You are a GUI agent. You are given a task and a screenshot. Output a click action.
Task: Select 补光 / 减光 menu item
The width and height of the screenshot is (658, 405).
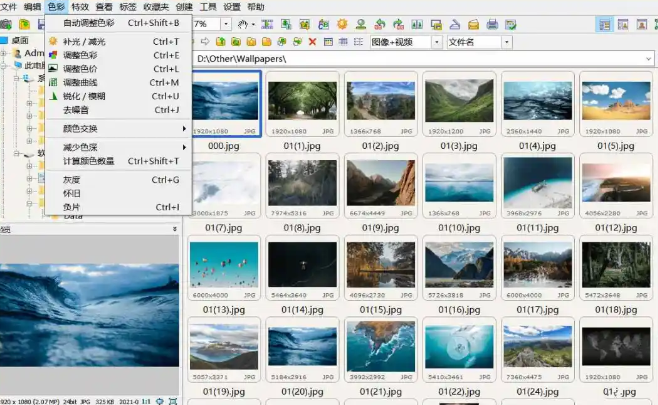(118, 42)
